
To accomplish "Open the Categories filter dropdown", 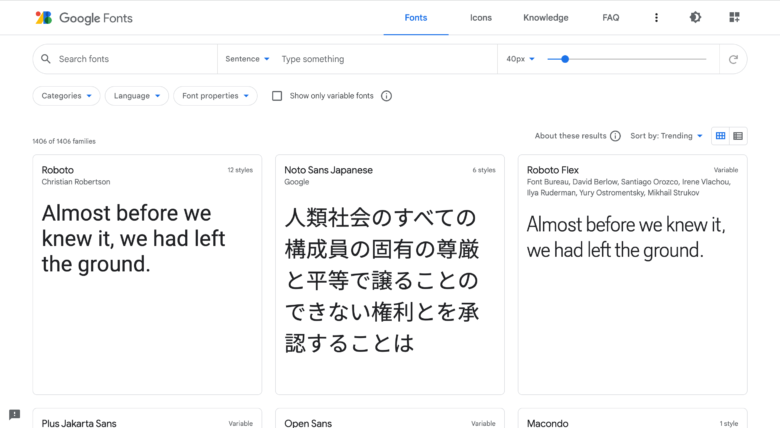I will pos(66,96).
